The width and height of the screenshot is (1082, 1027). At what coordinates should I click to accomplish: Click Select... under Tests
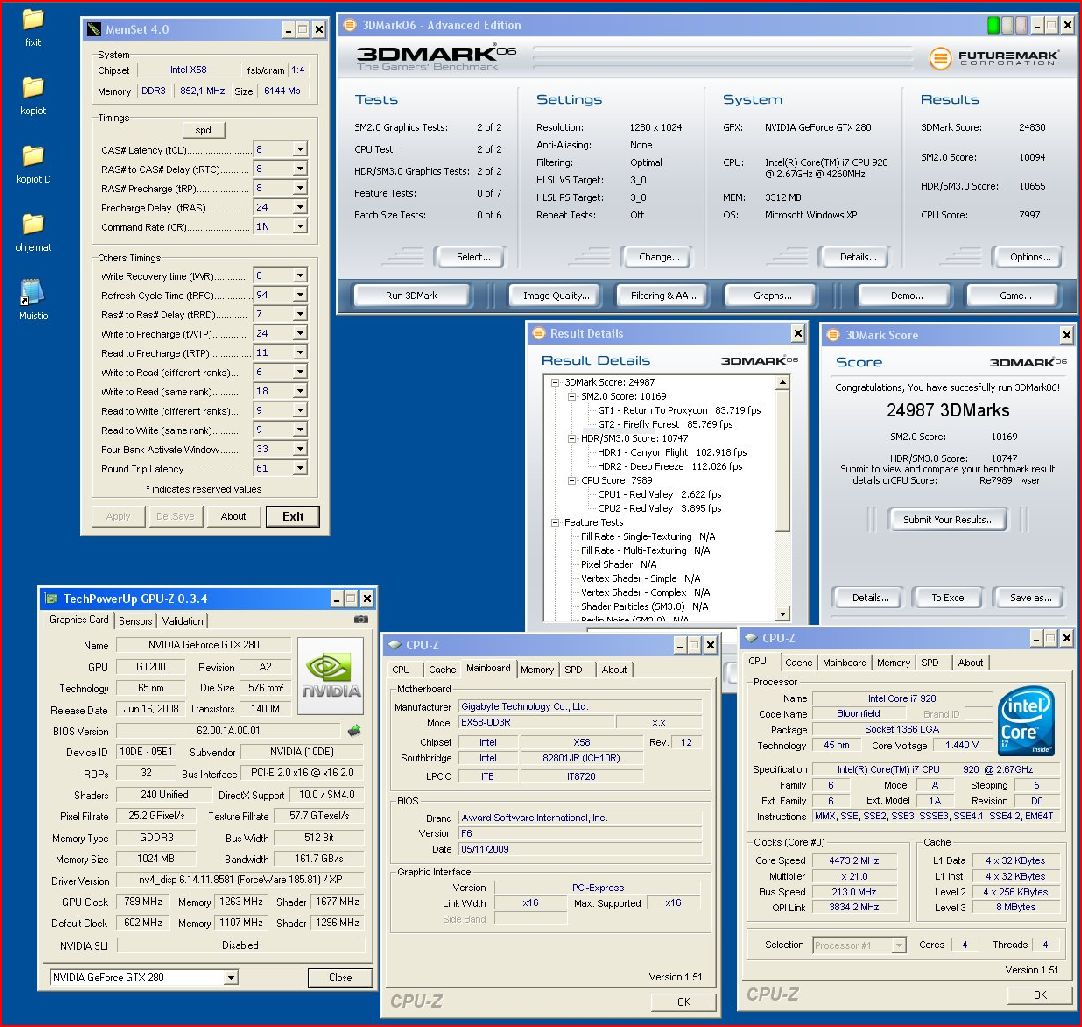point(473,257)
